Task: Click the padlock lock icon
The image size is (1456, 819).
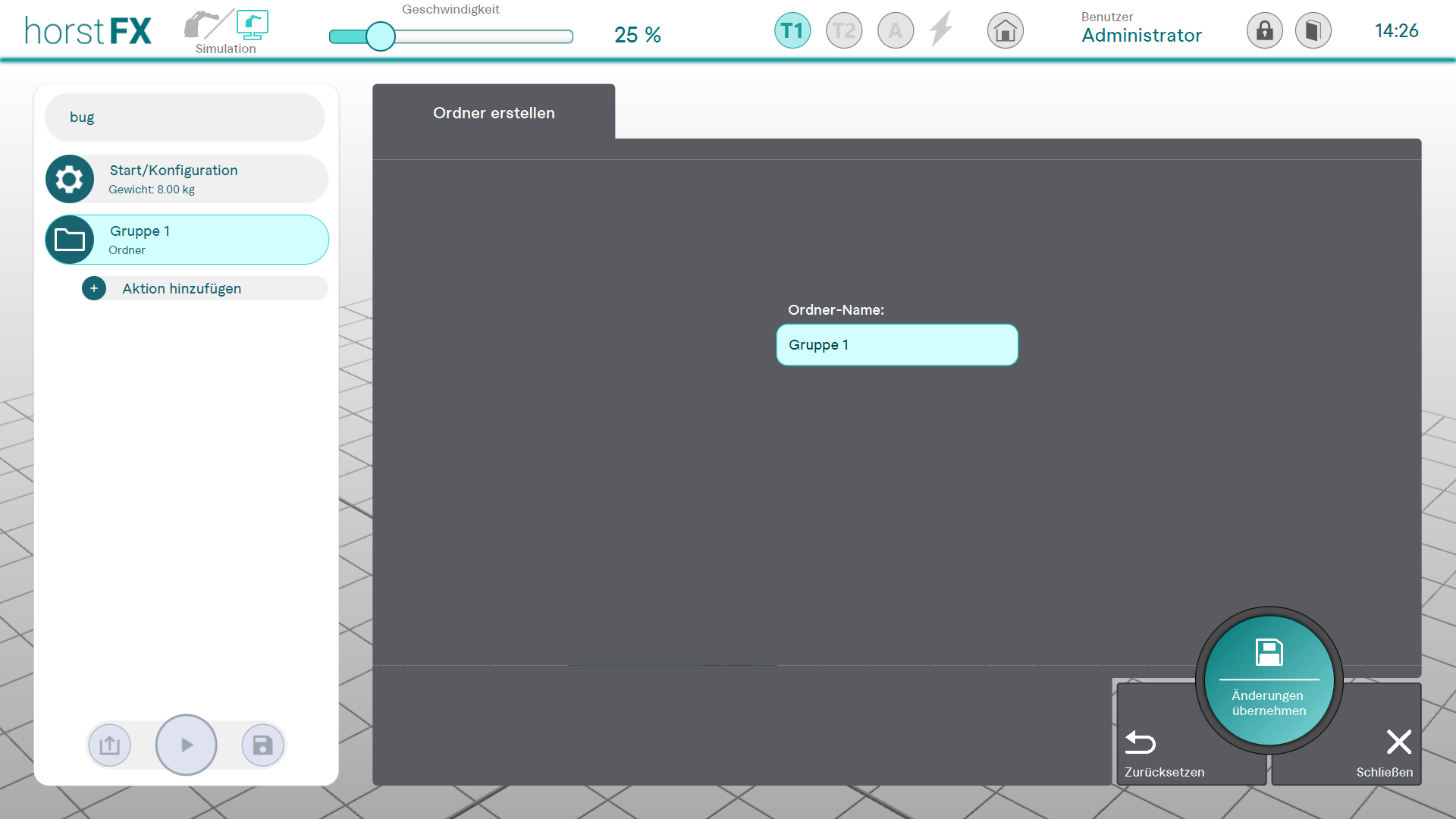Action: 1264,31
